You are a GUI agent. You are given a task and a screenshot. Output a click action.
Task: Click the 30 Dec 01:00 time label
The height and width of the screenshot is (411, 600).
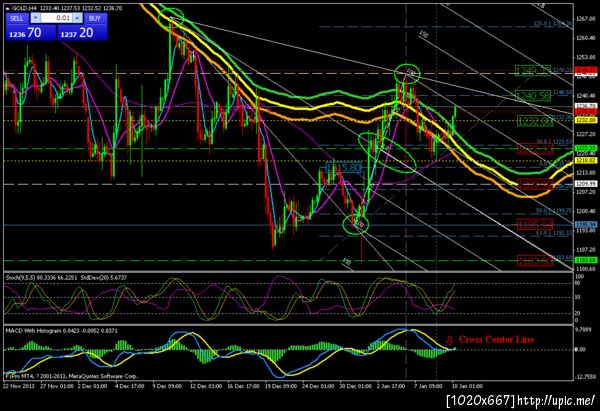click(356, 386)
